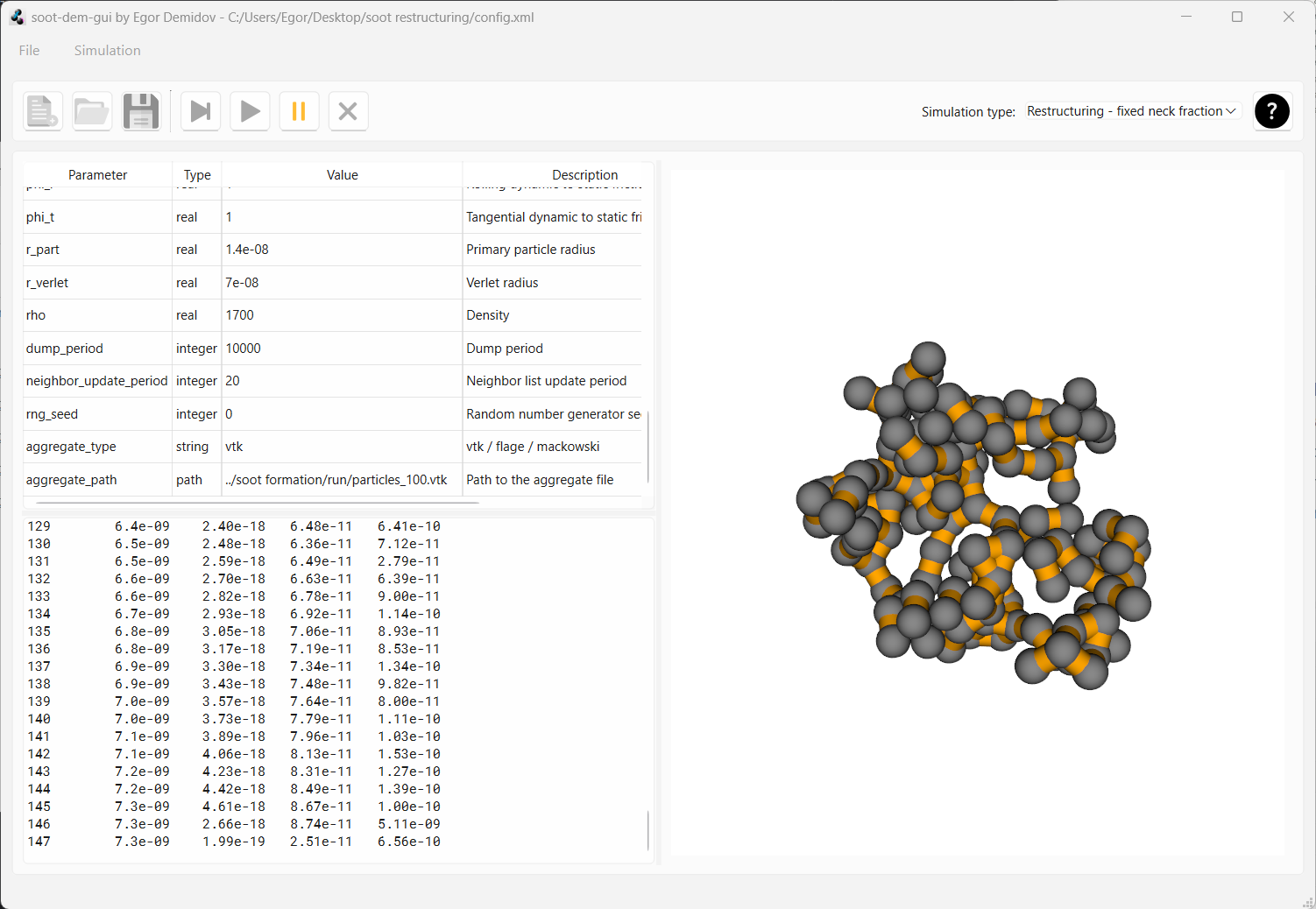Image resolution: width=1316 pixels, height=909 pixels.
Task: Click the aggregate_type parameter name
Action: click(71, 447)
